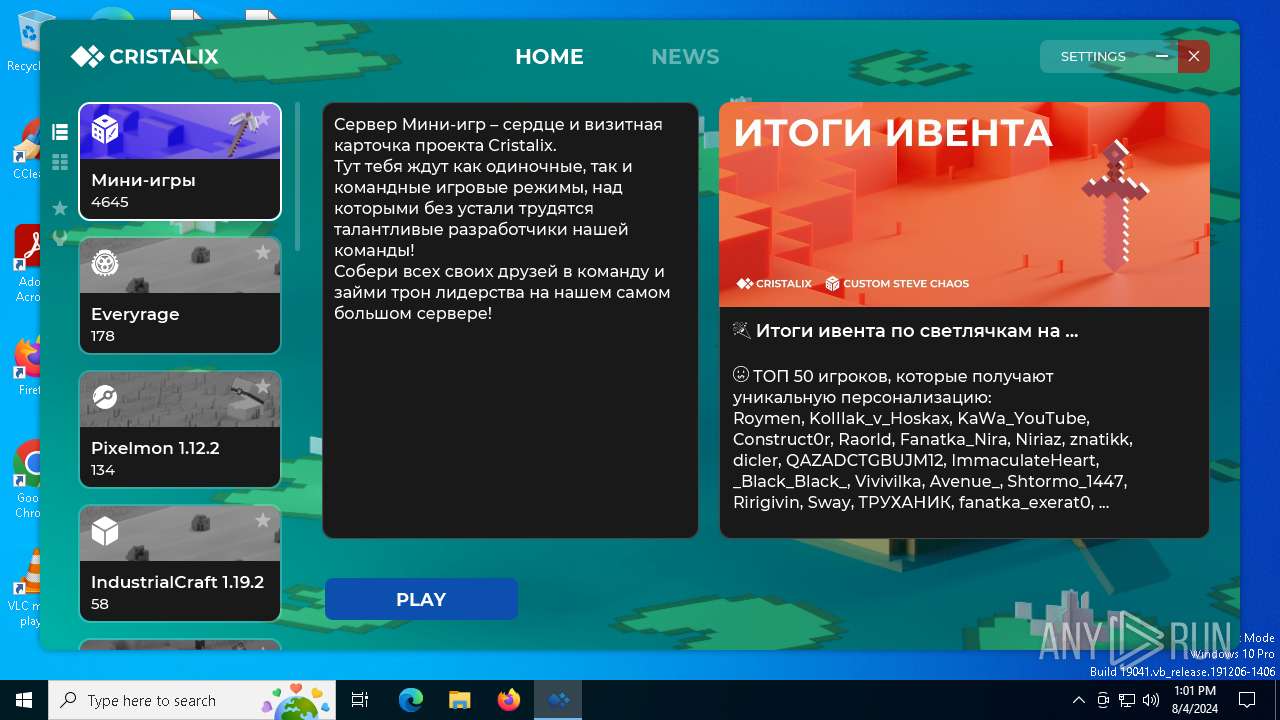
Task: Open Task View on the taskbar
Action: tap(360, 700)
